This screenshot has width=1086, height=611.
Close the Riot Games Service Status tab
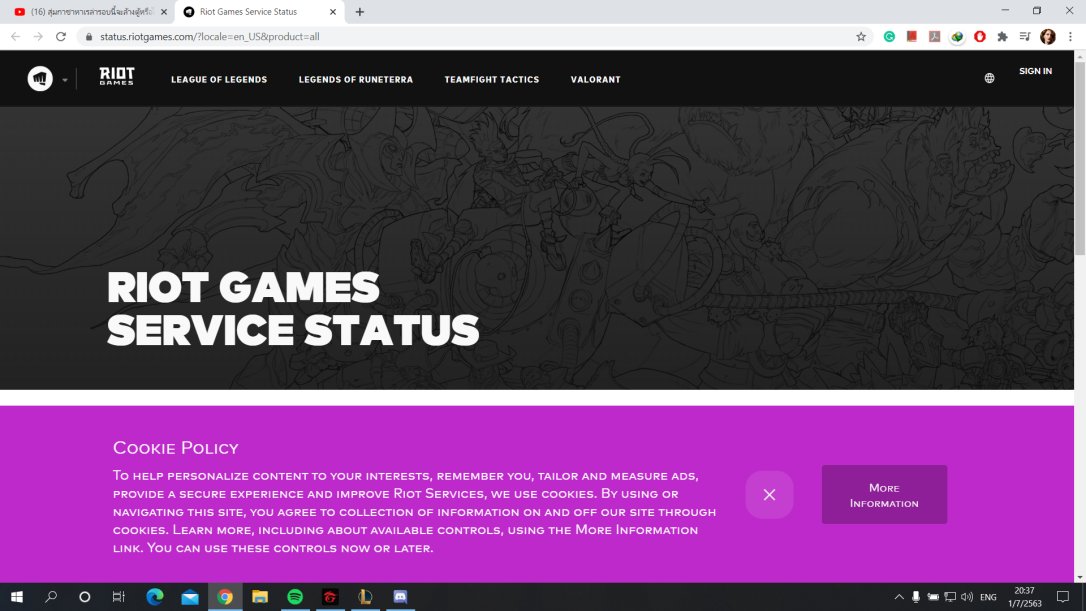(332, 12)
